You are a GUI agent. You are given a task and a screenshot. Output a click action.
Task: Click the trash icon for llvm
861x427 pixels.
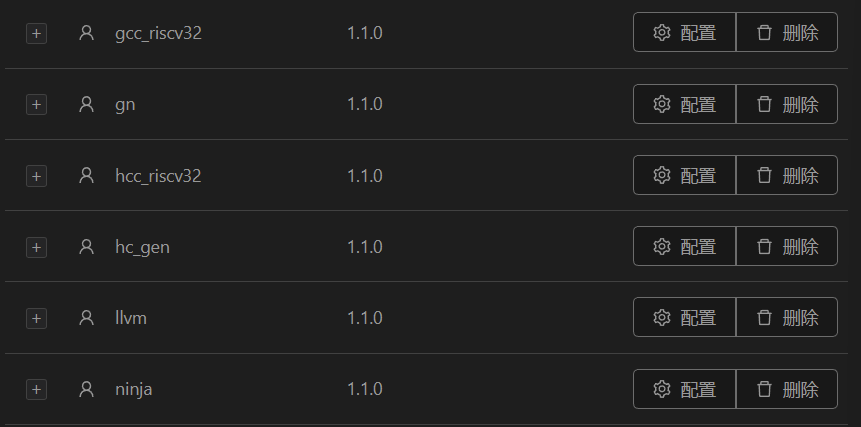coord(765,317)
